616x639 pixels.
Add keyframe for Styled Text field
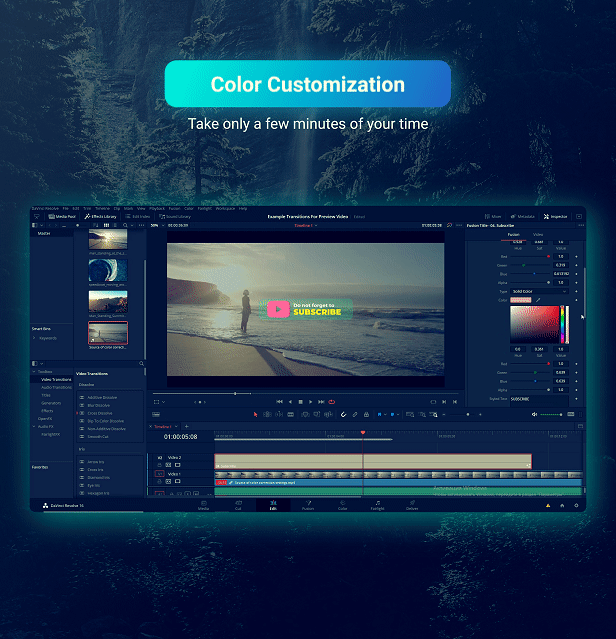(x=576, y=399)
